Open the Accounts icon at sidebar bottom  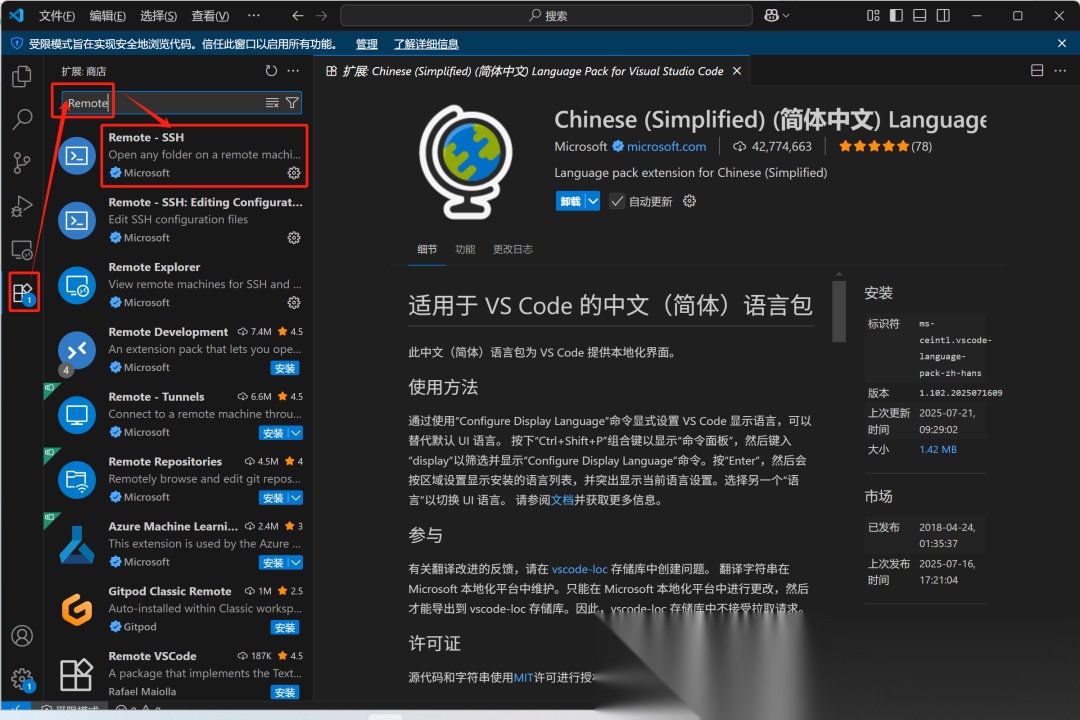(22, 635)
